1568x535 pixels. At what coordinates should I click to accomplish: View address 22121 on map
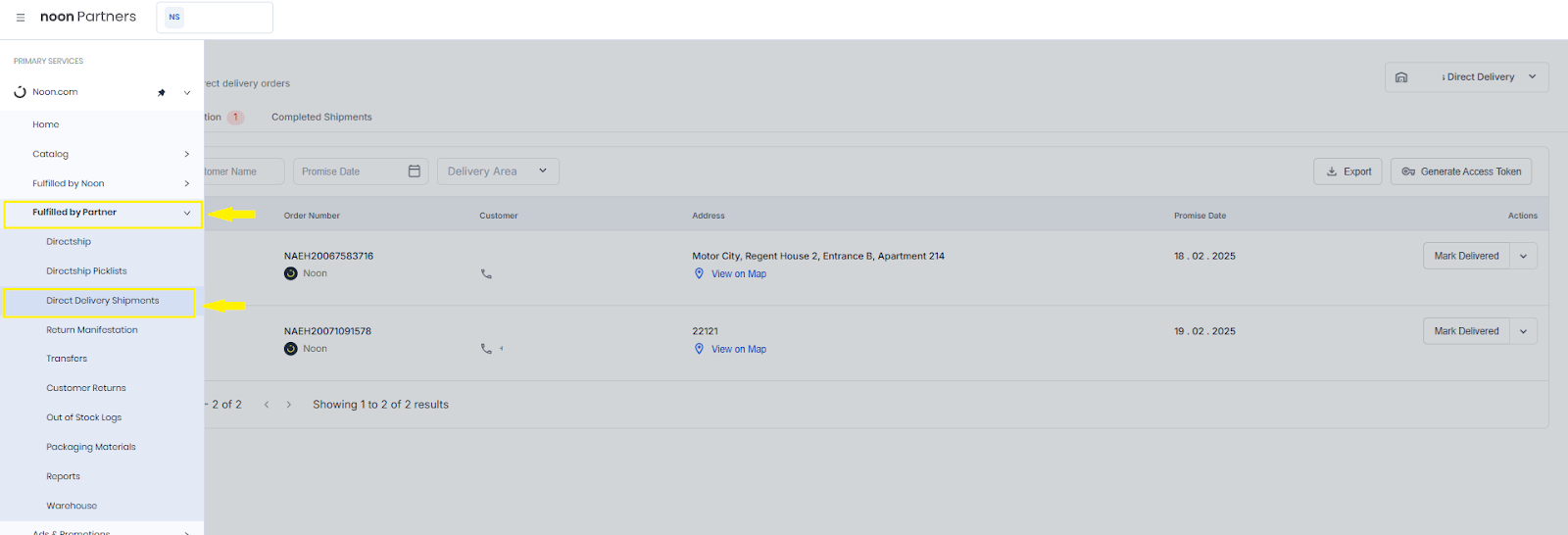pyautogui.click(x=739, y=349)
